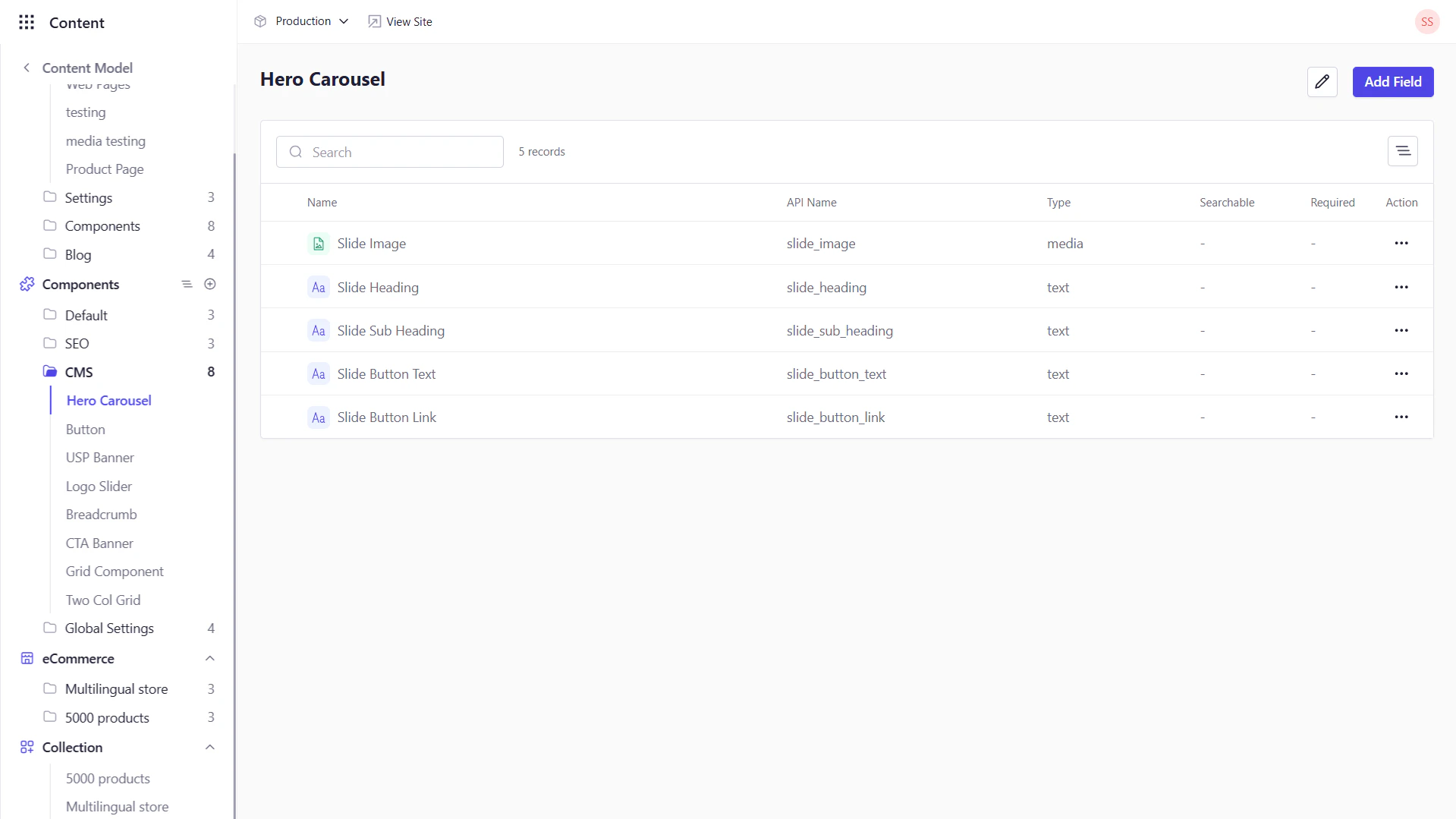Screen dimensions: 1456x819
Task: Go back using Content Model arrow
Action: (27, 68)
